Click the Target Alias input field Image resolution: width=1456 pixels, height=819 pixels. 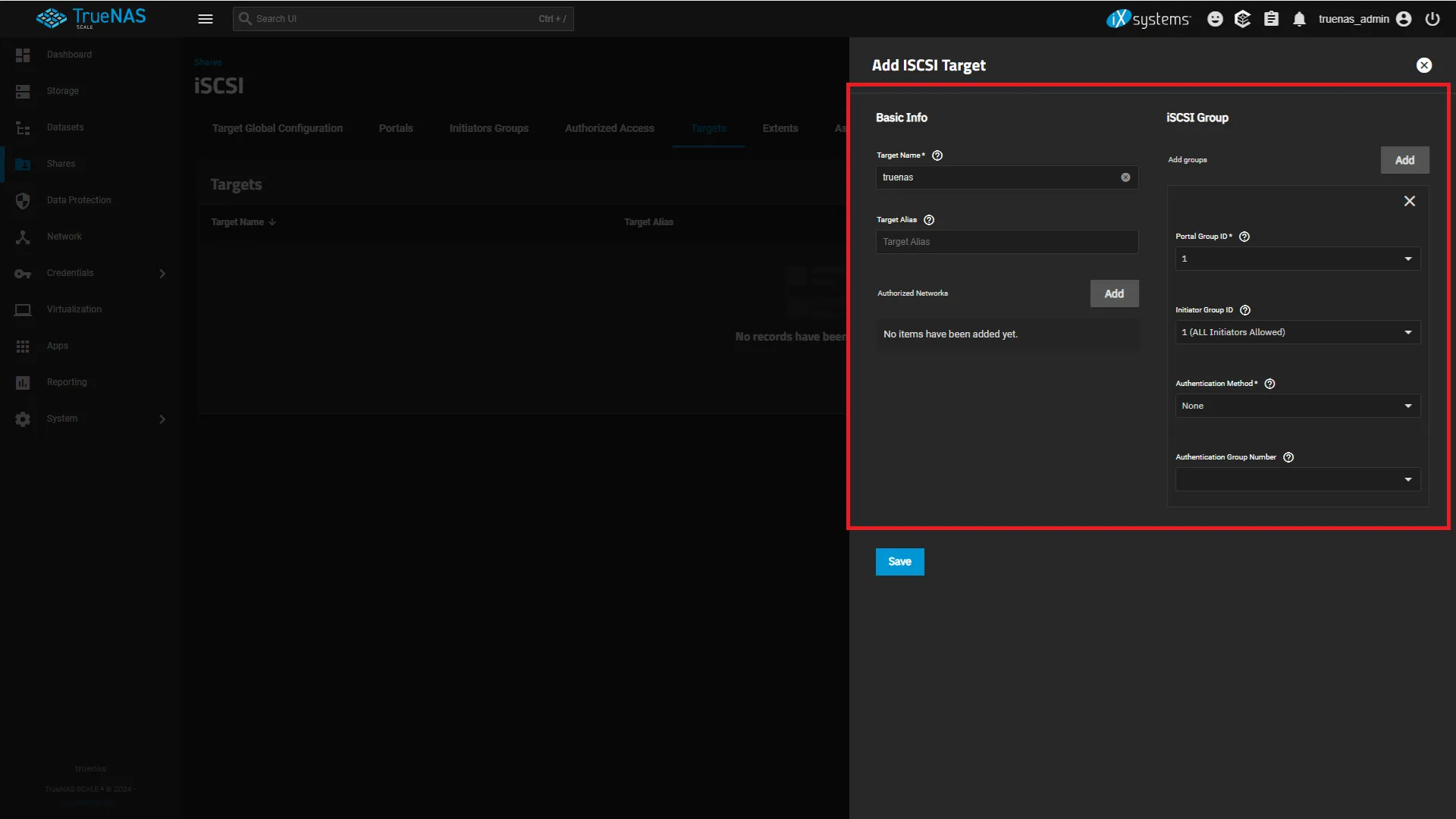pos(1006,242)
